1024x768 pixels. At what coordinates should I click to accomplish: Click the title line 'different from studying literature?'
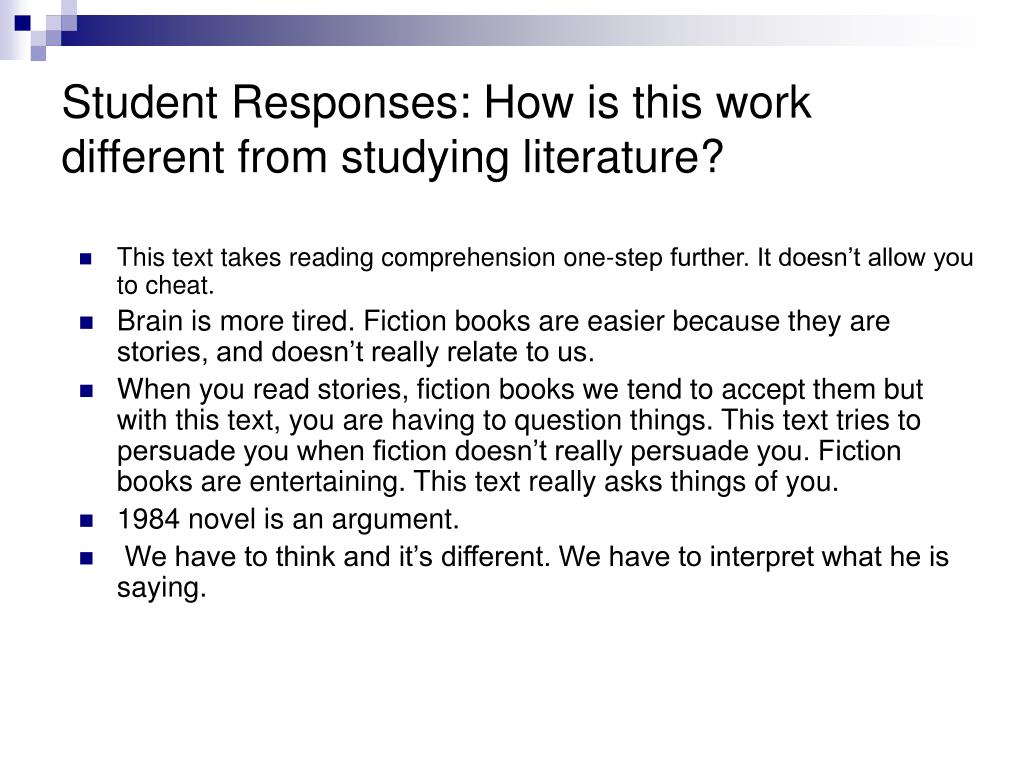[392, 157]
